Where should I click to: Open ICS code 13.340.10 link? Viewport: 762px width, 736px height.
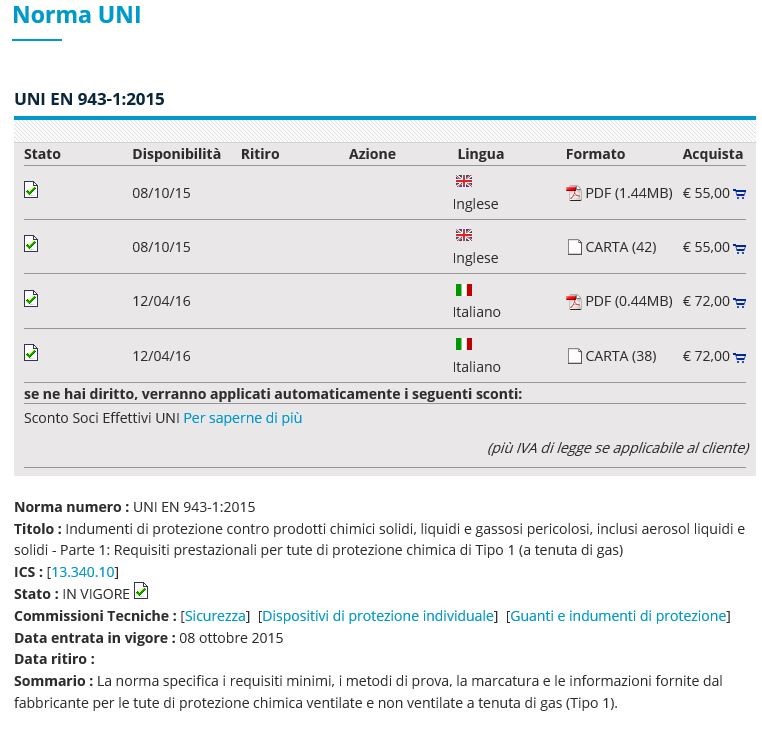point(83,572)
